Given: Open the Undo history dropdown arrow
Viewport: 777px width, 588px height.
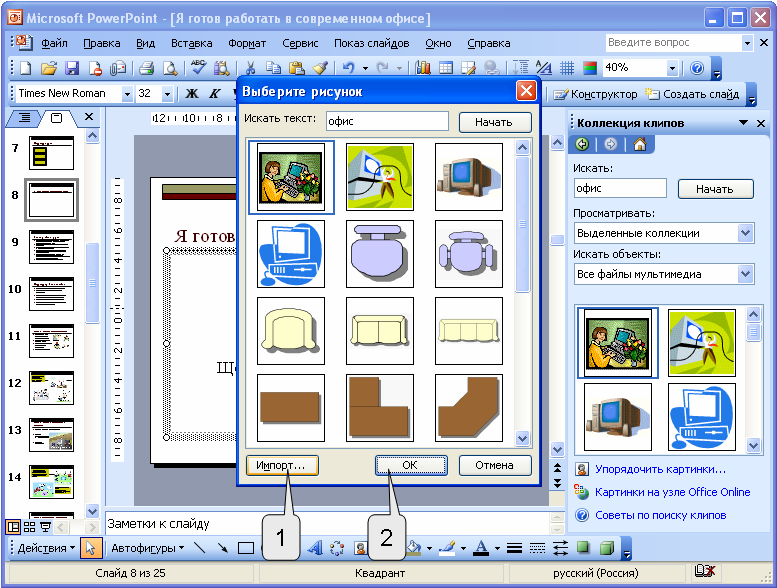Looking at the screenshot, I should 365,68.
